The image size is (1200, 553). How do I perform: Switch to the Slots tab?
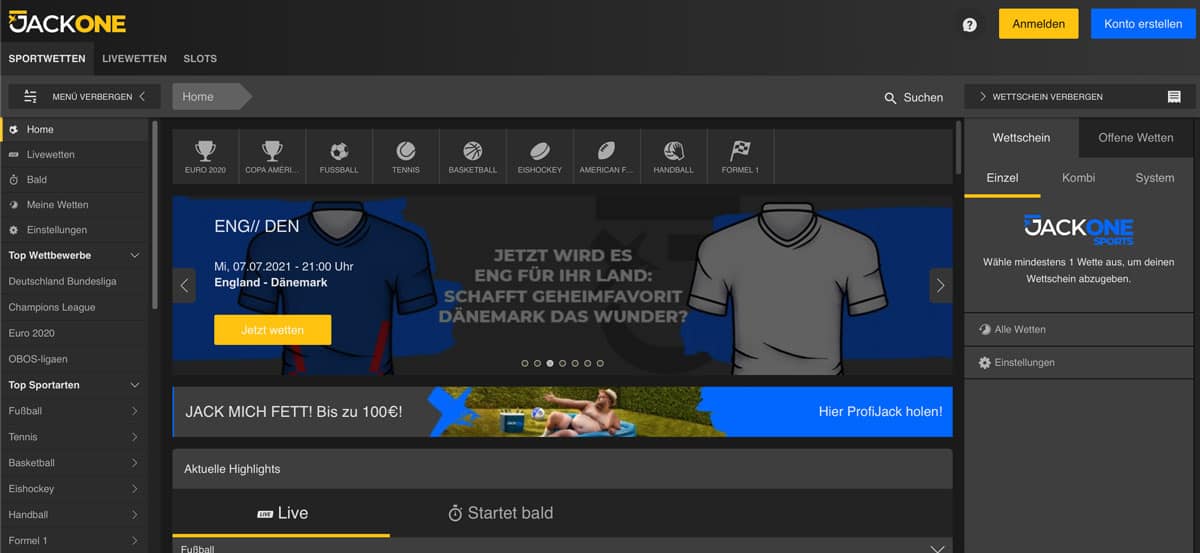coord(200,59)
